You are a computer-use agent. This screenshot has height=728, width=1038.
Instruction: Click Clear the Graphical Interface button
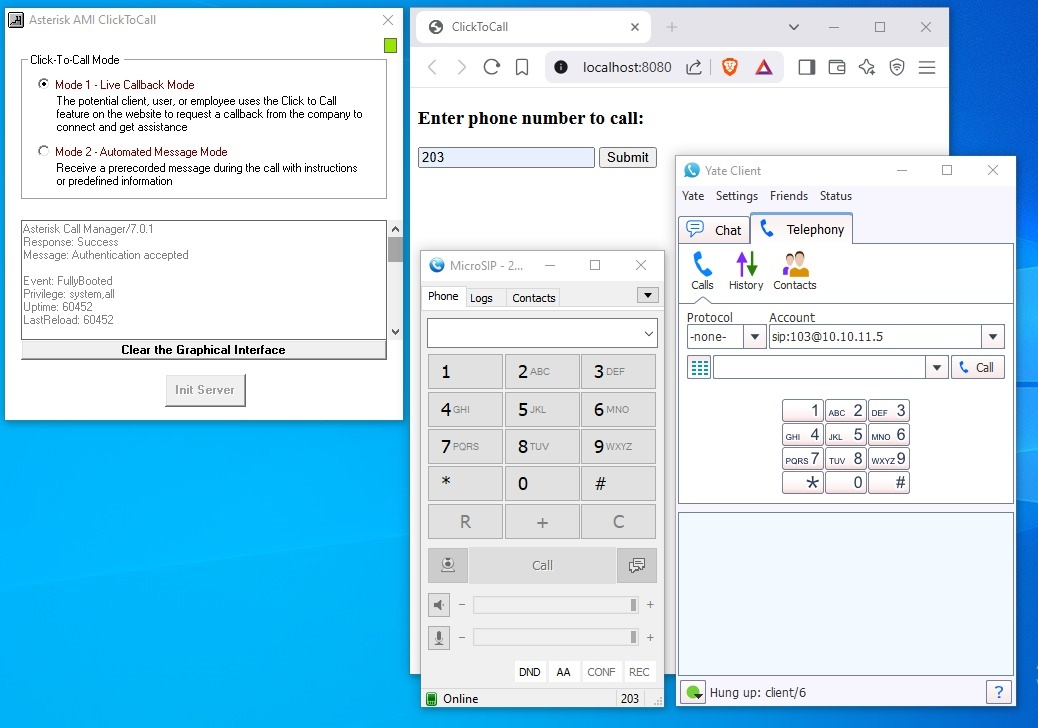(203, 350)
